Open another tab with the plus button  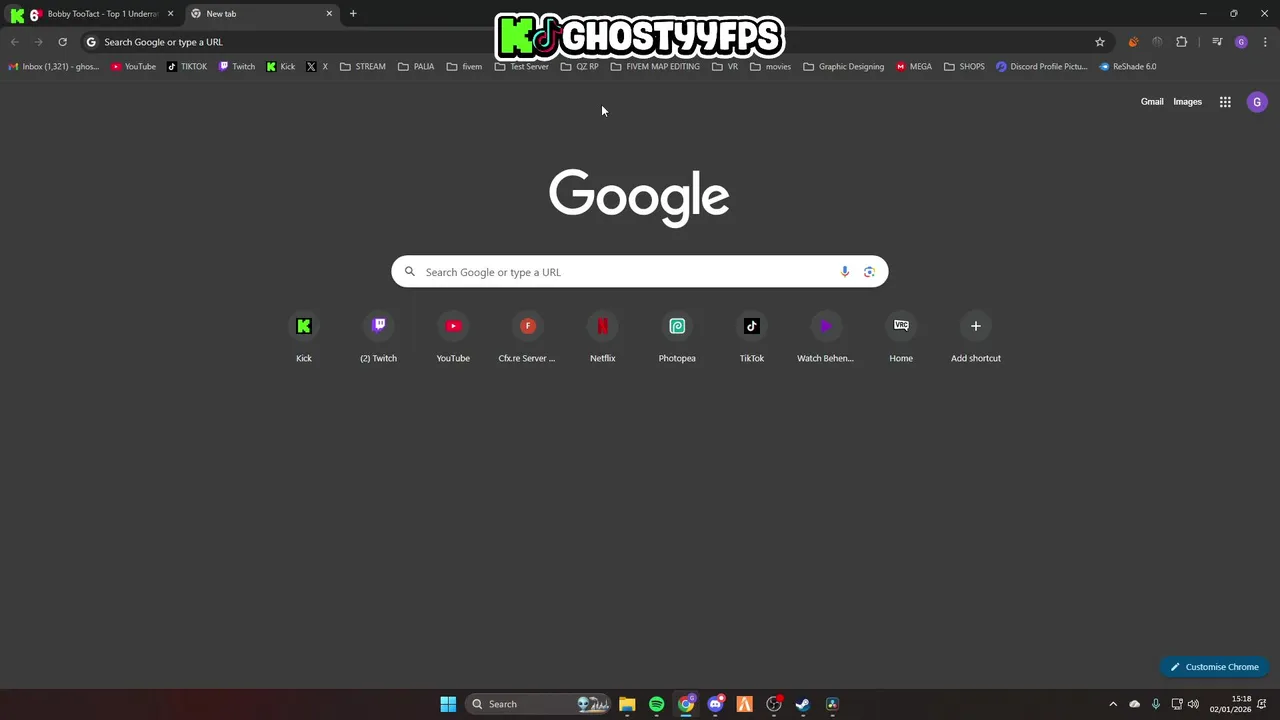353,14
